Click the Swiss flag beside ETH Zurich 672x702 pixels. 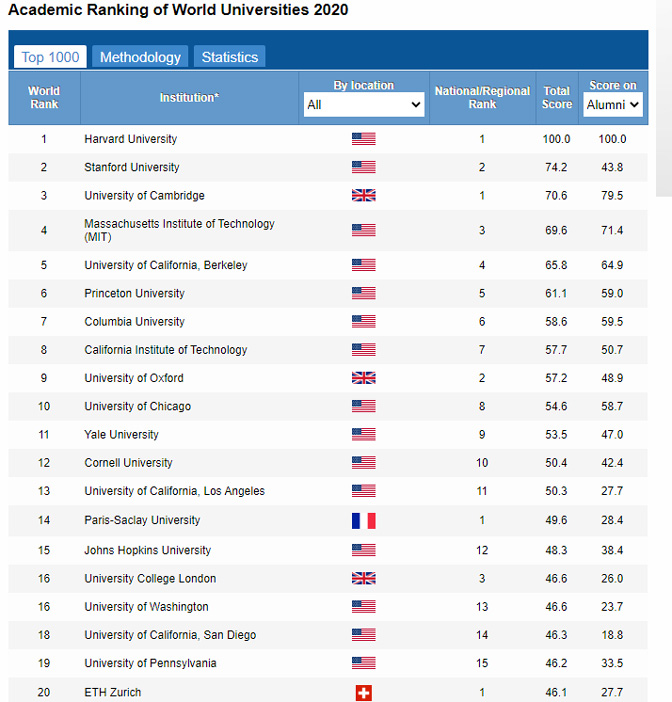click(363, 692)
